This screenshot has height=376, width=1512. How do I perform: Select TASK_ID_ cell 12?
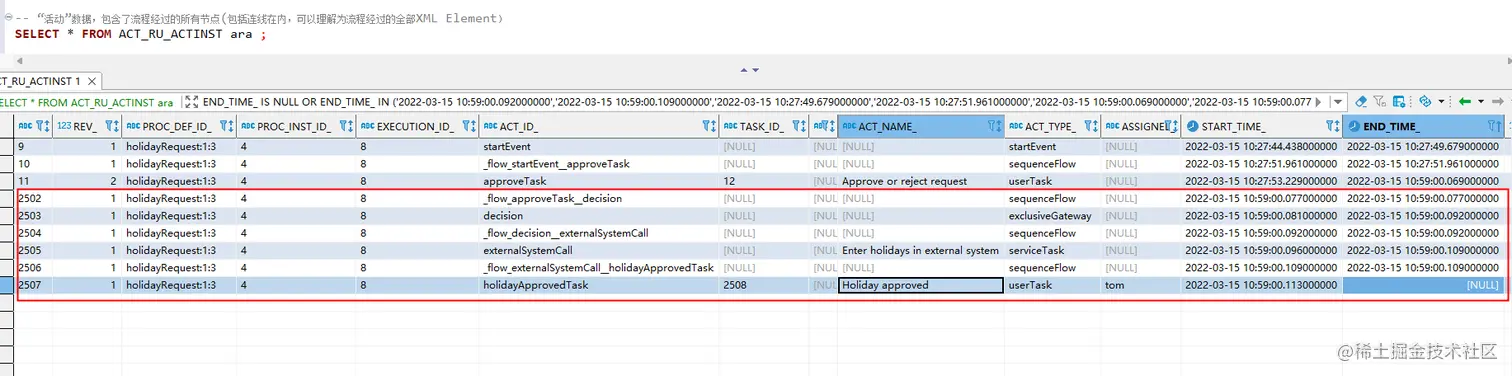pyautogui.click(x=764, y=181)
